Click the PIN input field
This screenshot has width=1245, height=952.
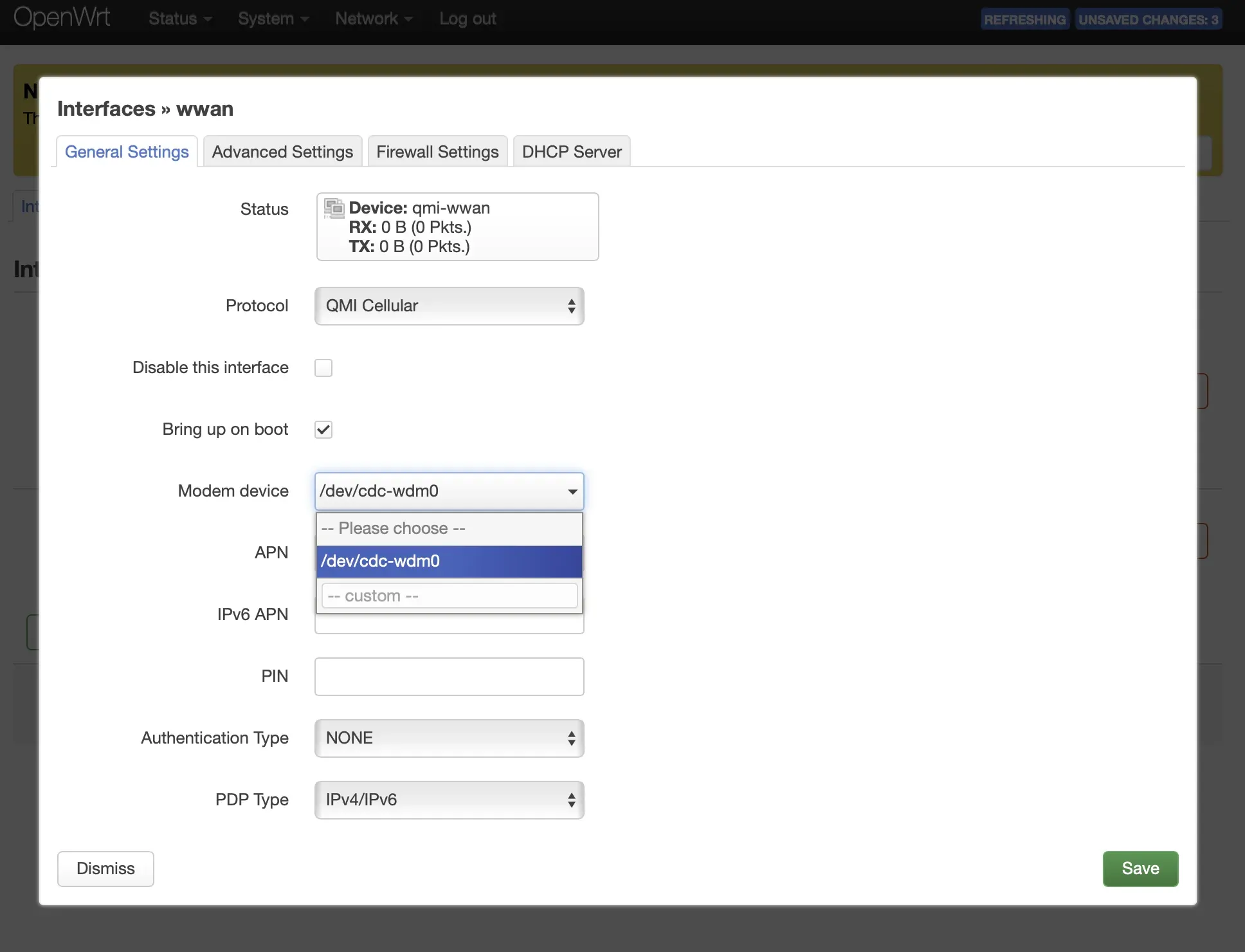point(449,677)
